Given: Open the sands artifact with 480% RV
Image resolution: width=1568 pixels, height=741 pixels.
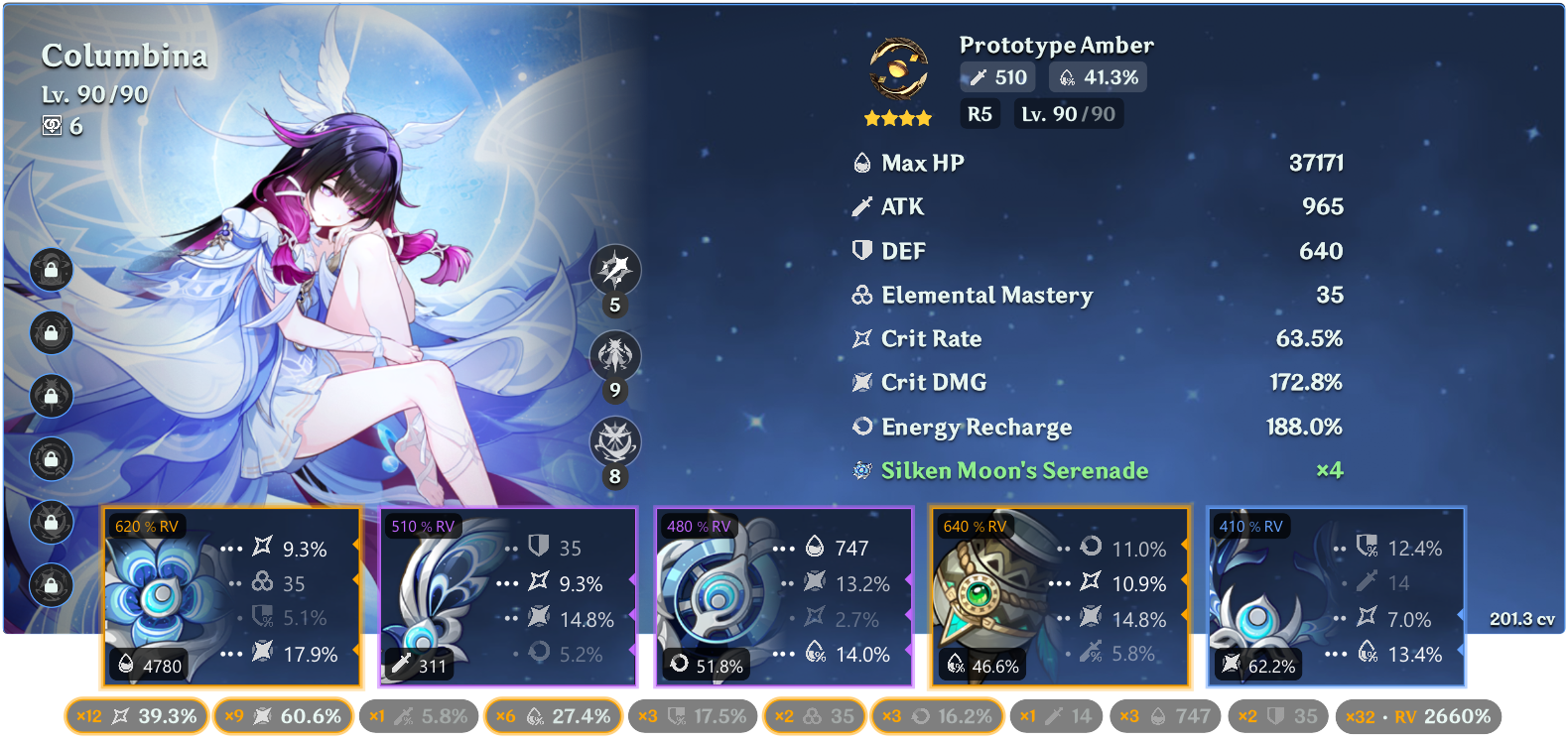Looking at the screenshot, I should [x=783, y=597].
